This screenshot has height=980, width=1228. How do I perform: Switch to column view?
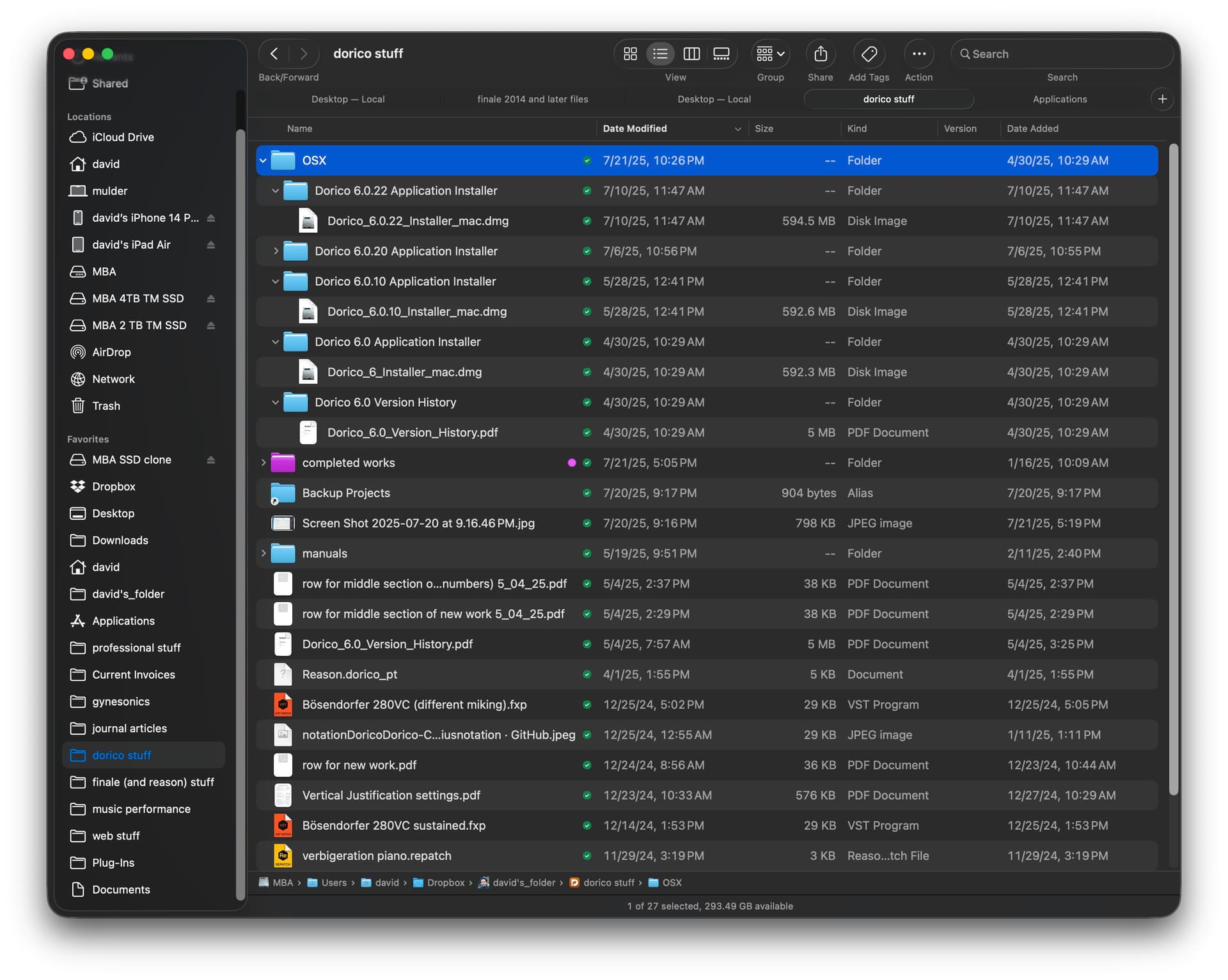coord(691,54)
